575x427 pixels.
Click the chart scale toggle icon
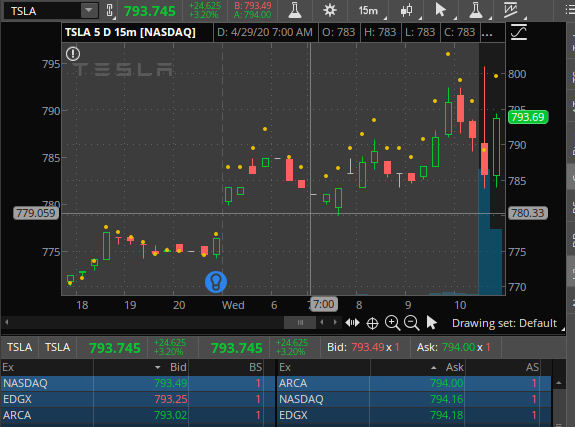(x=519, y=32)
